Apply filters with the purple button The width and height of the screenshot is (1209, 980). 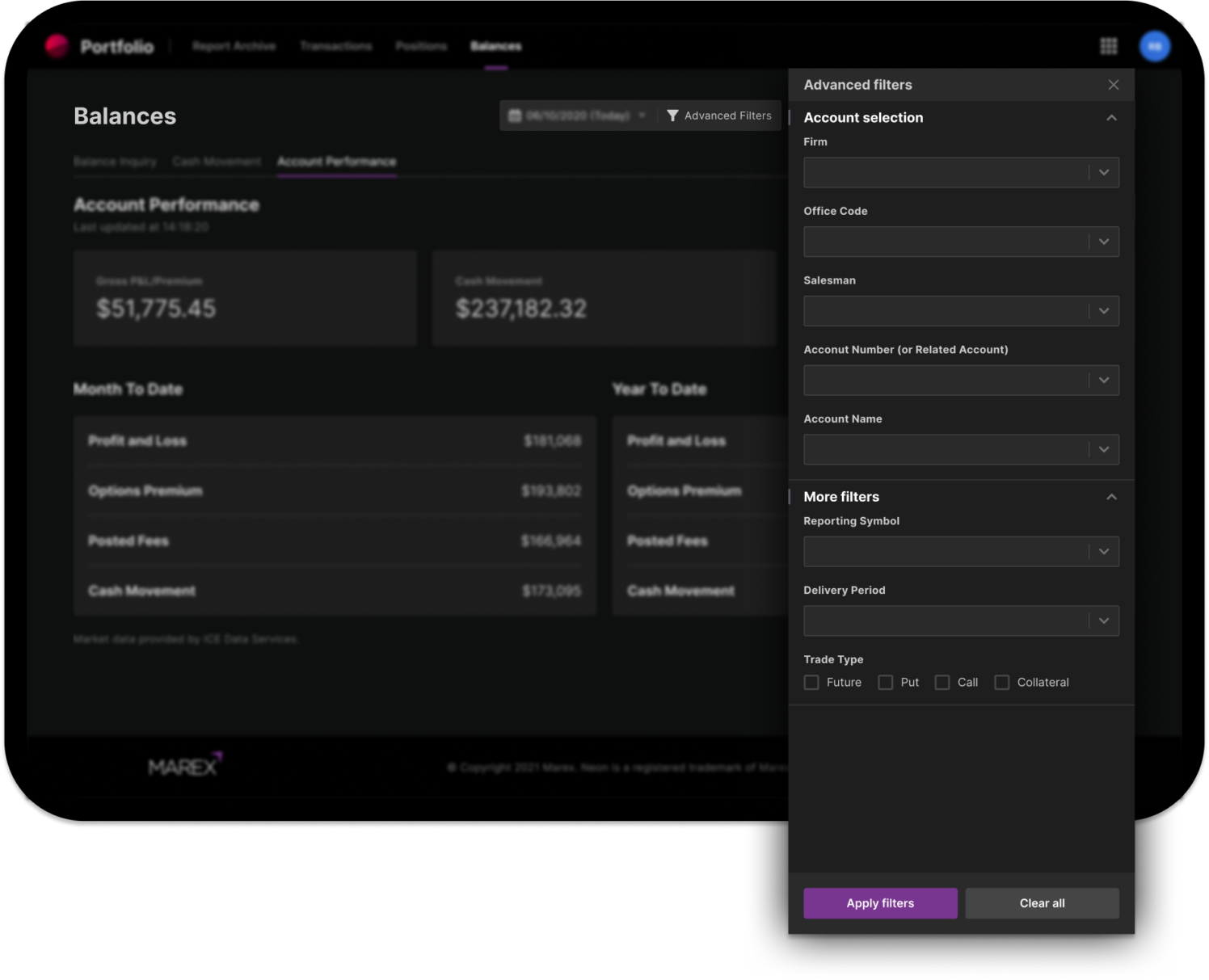tap(880, 903)
